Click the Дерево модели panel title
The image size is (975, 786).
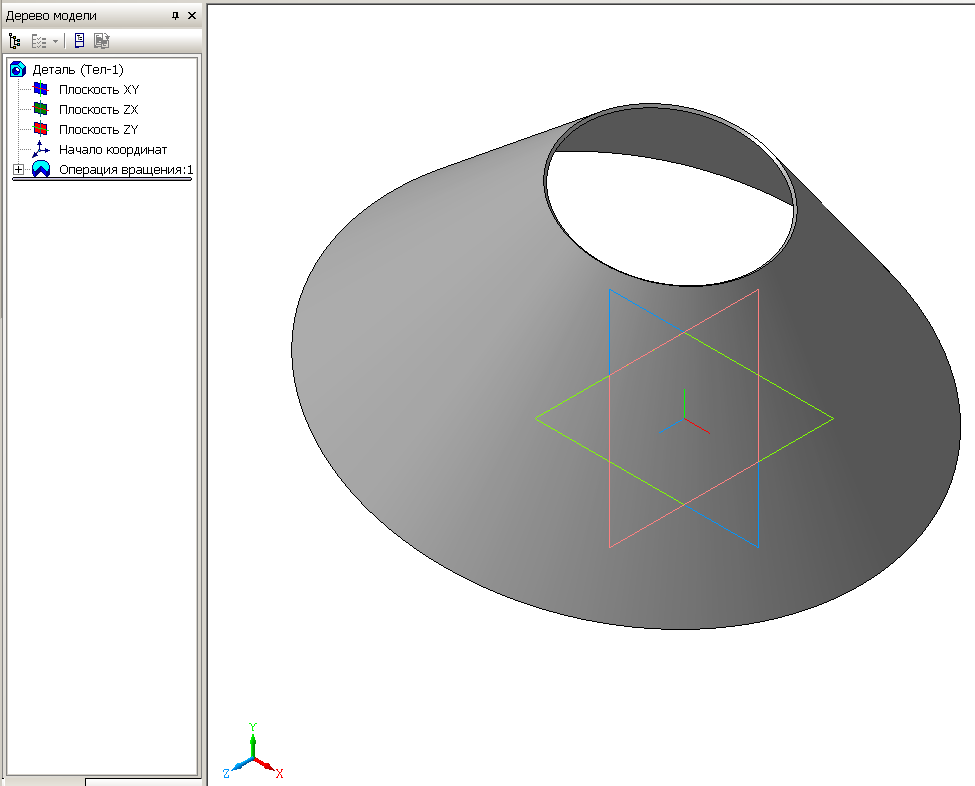point(51,16)
